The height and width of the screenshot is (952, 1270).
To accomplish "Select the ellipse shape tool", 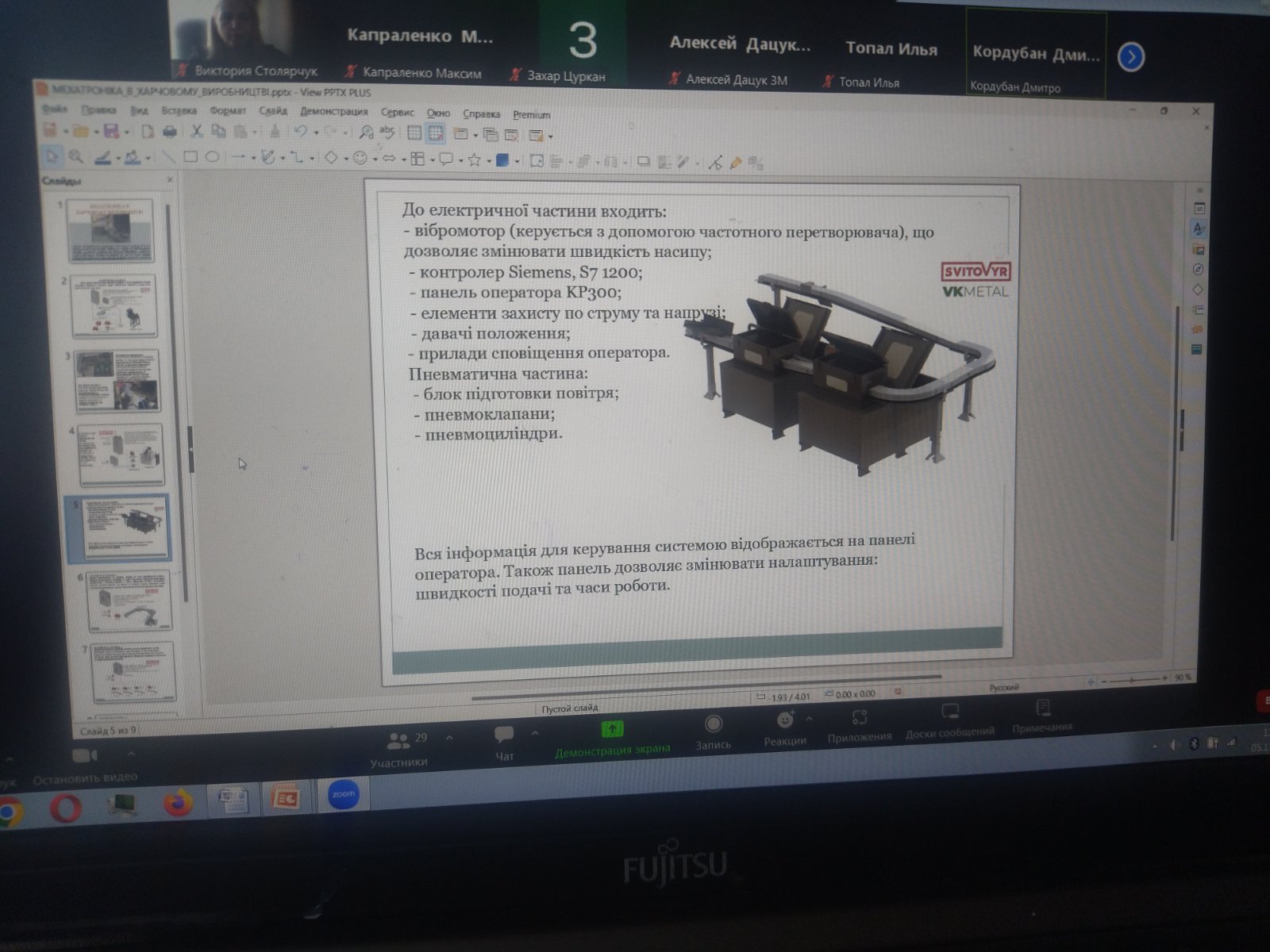I will coord(212,157).
